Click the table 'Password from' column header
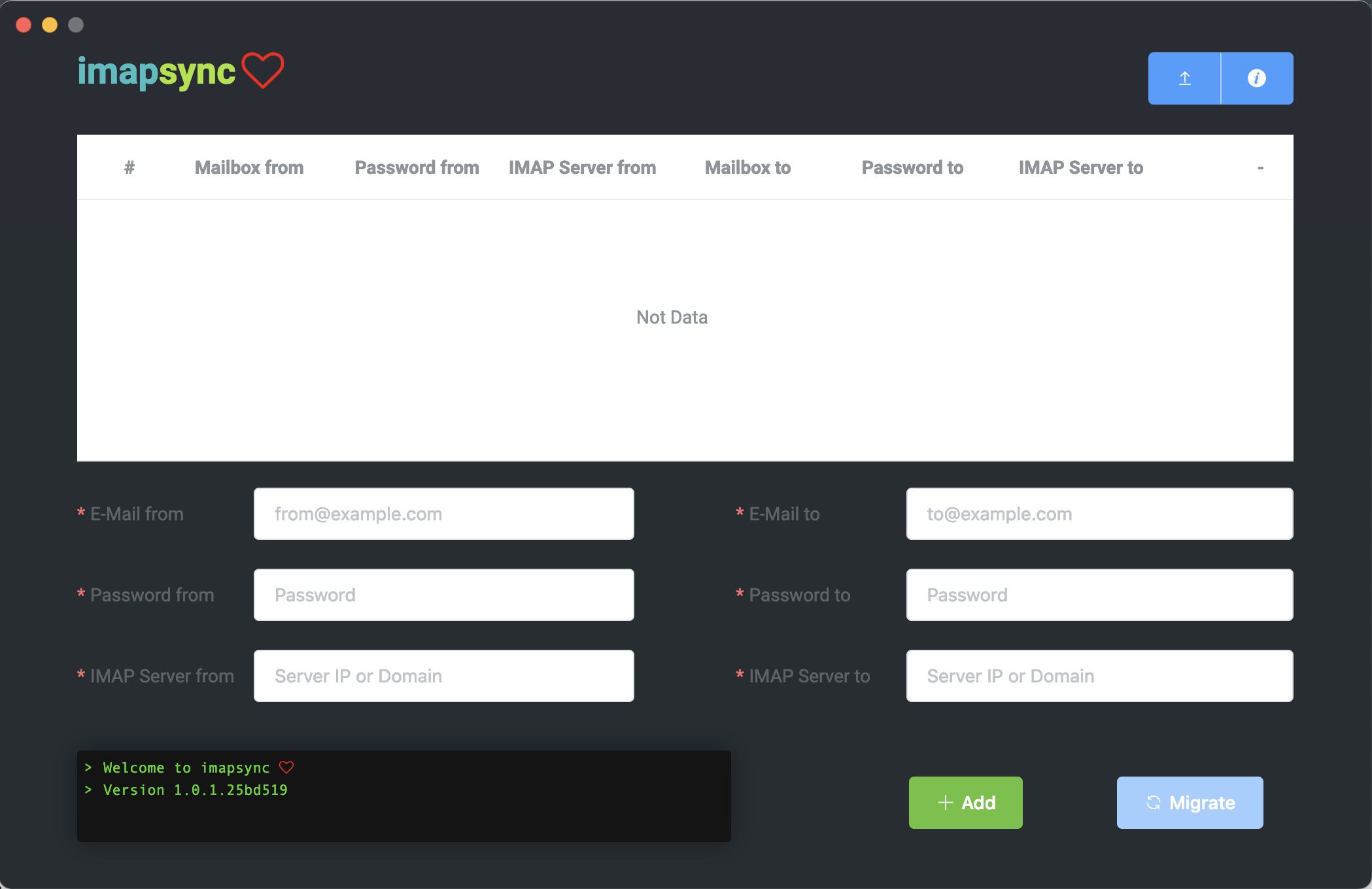Screen dimensions: 1372x889 point(417,167)
